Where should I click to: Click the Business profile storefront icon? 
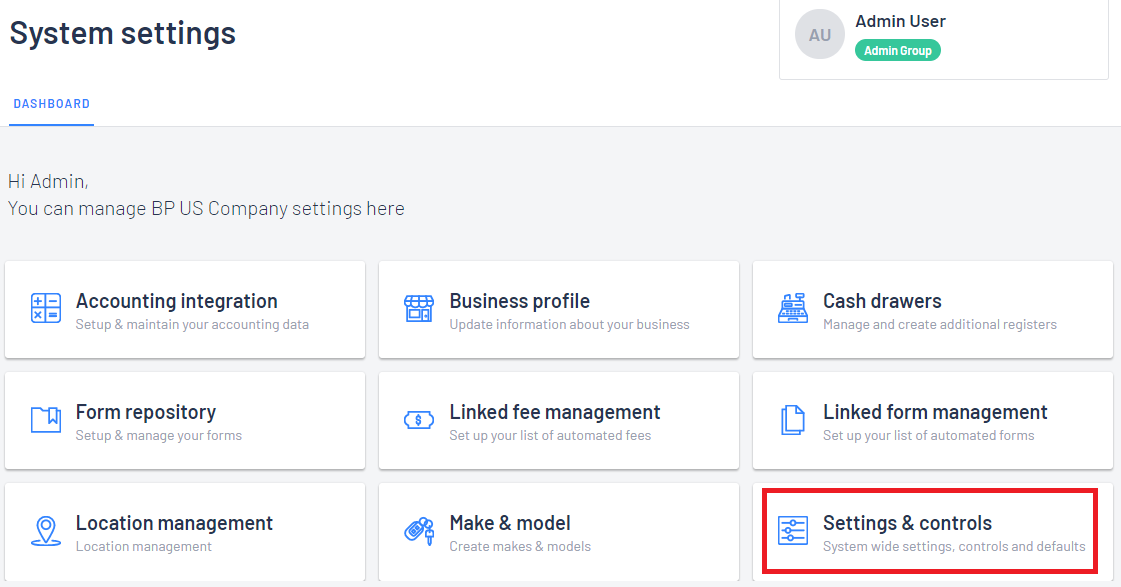click(419, 308)
